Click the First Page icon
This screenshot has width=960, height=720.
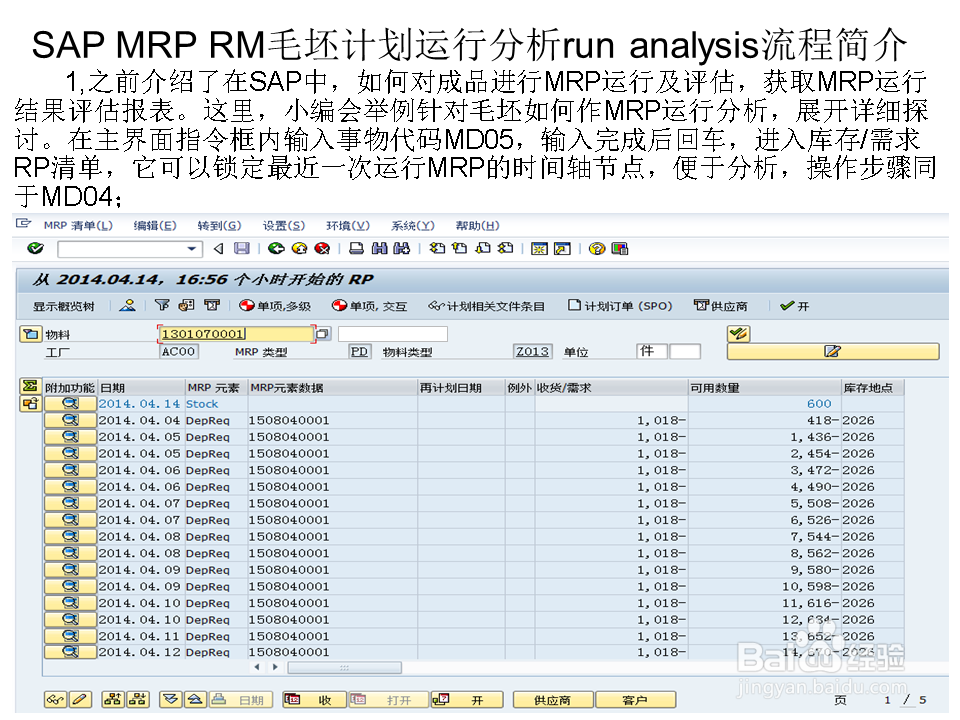(x=437, y=248)
